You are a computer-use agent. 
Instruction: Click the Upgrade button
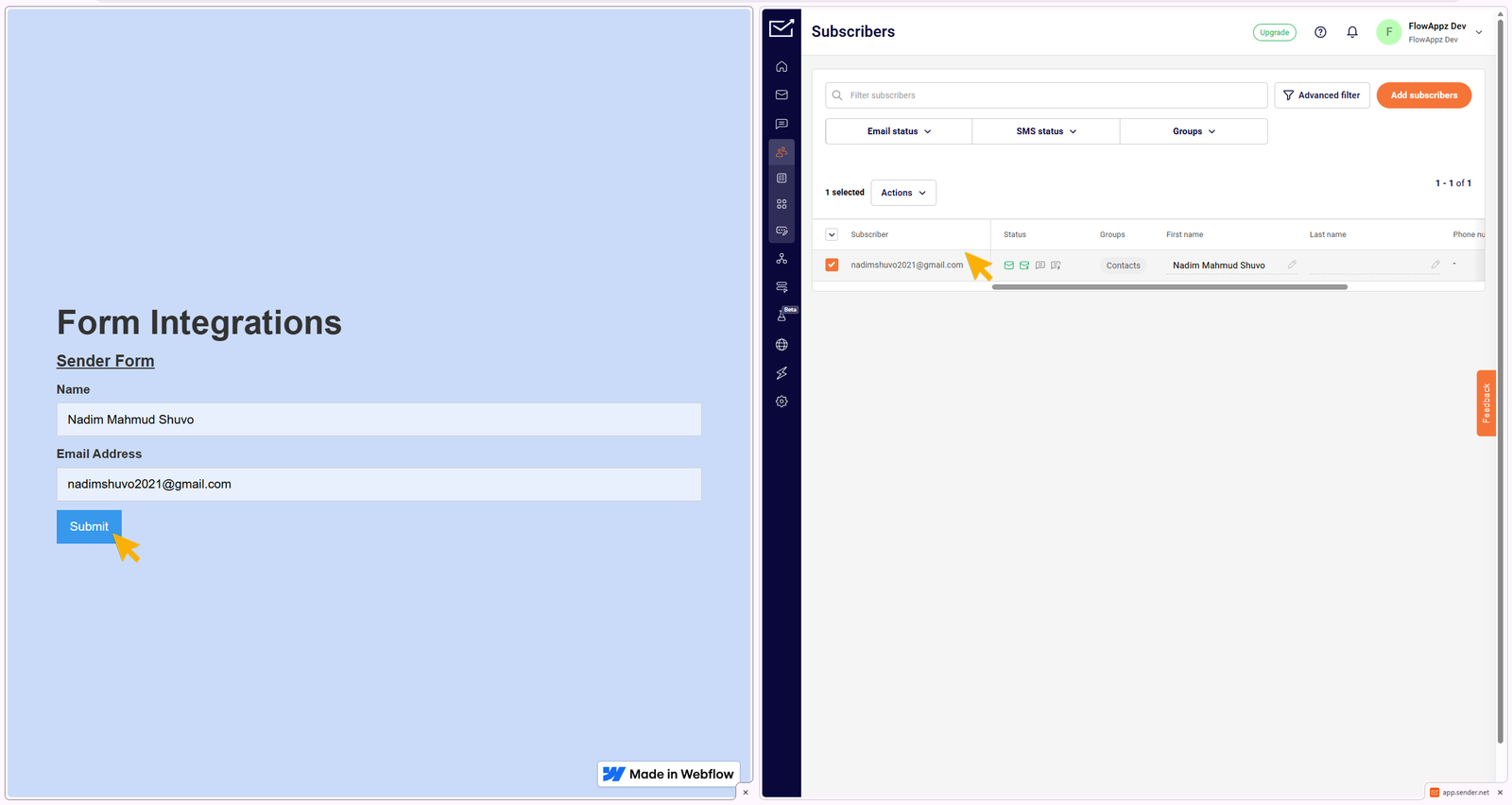(1274, 32)
